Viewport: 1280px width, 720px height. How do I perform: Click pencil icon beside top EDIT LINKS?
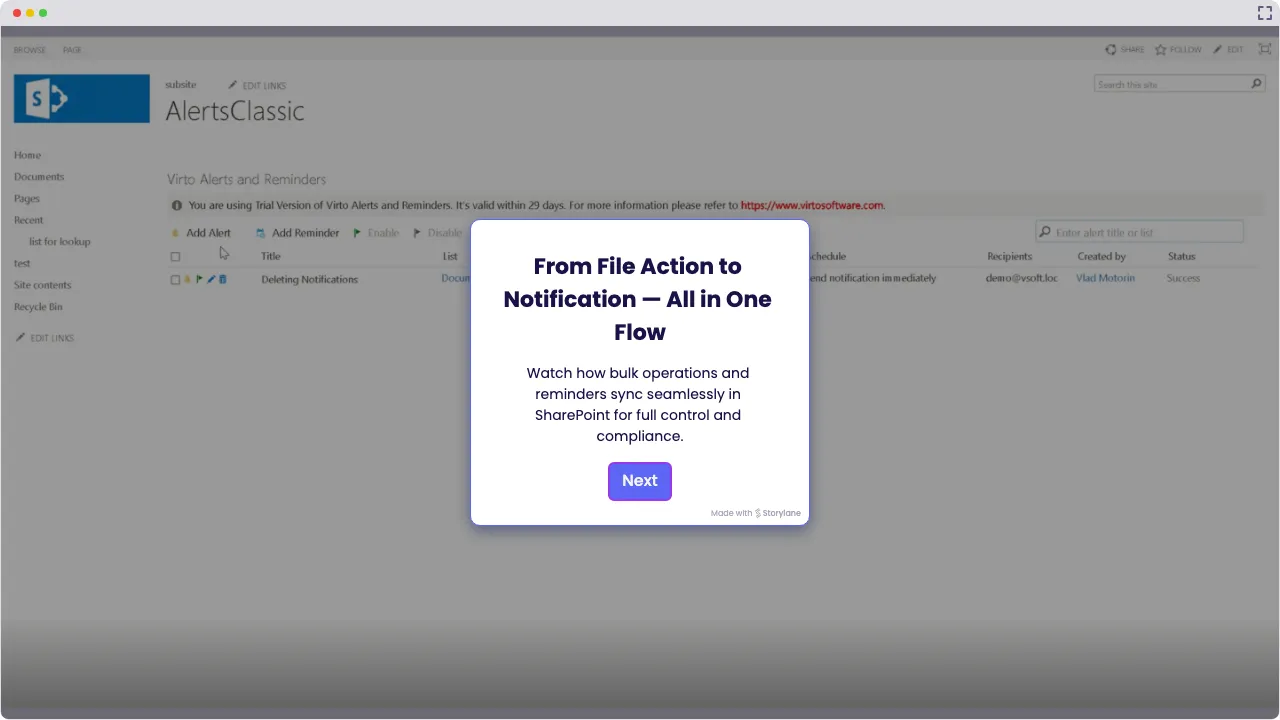[233, 85]
